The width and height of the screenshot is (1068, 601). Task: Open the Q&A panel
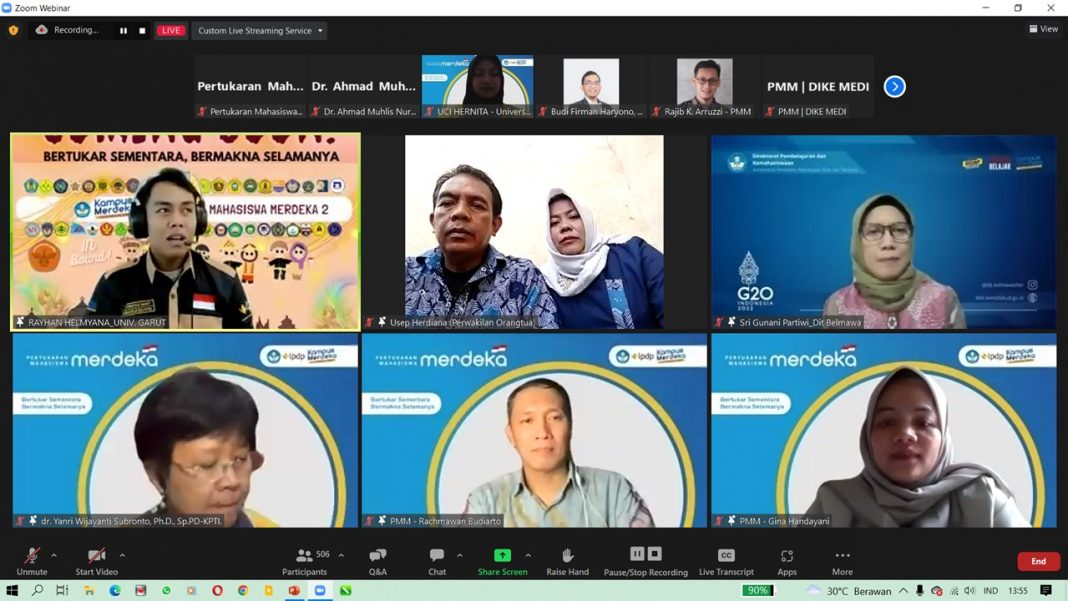pos(377,560)
